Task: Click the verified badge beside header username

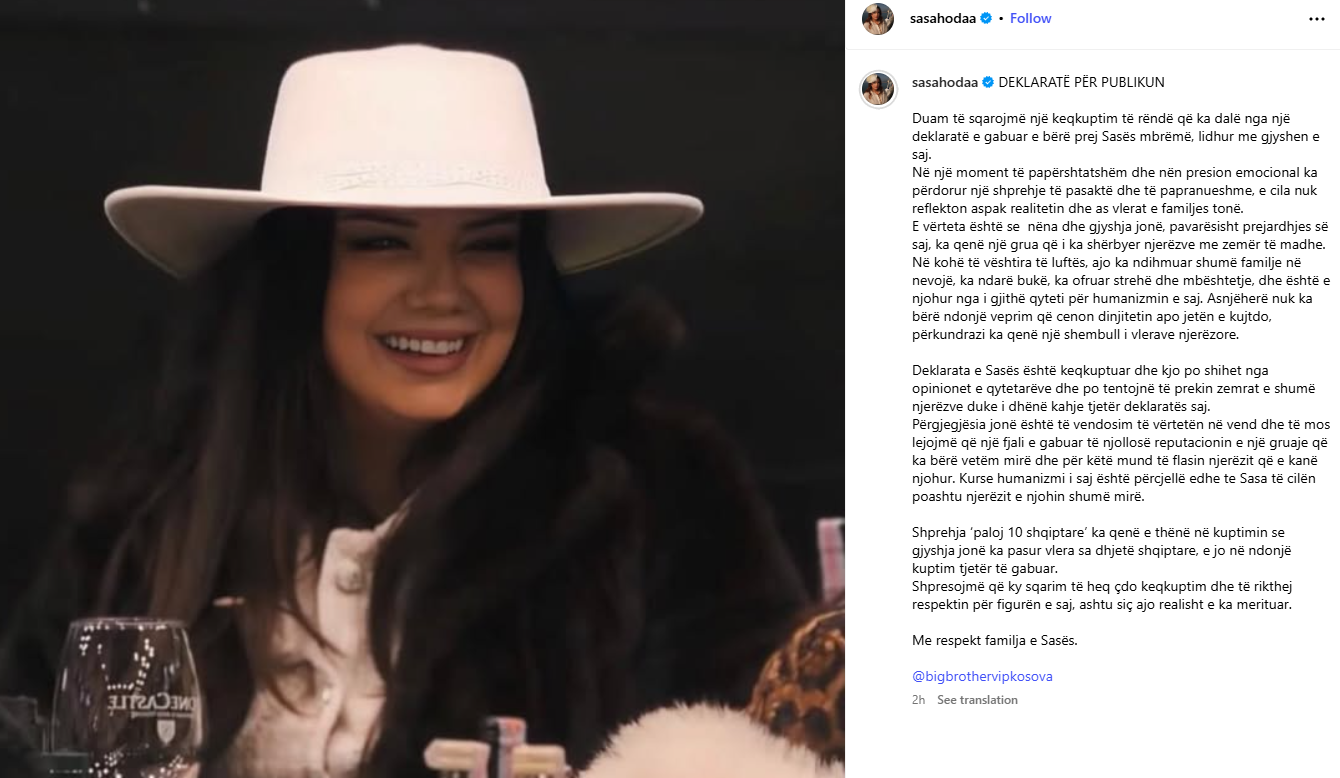Action: (987, 19)
